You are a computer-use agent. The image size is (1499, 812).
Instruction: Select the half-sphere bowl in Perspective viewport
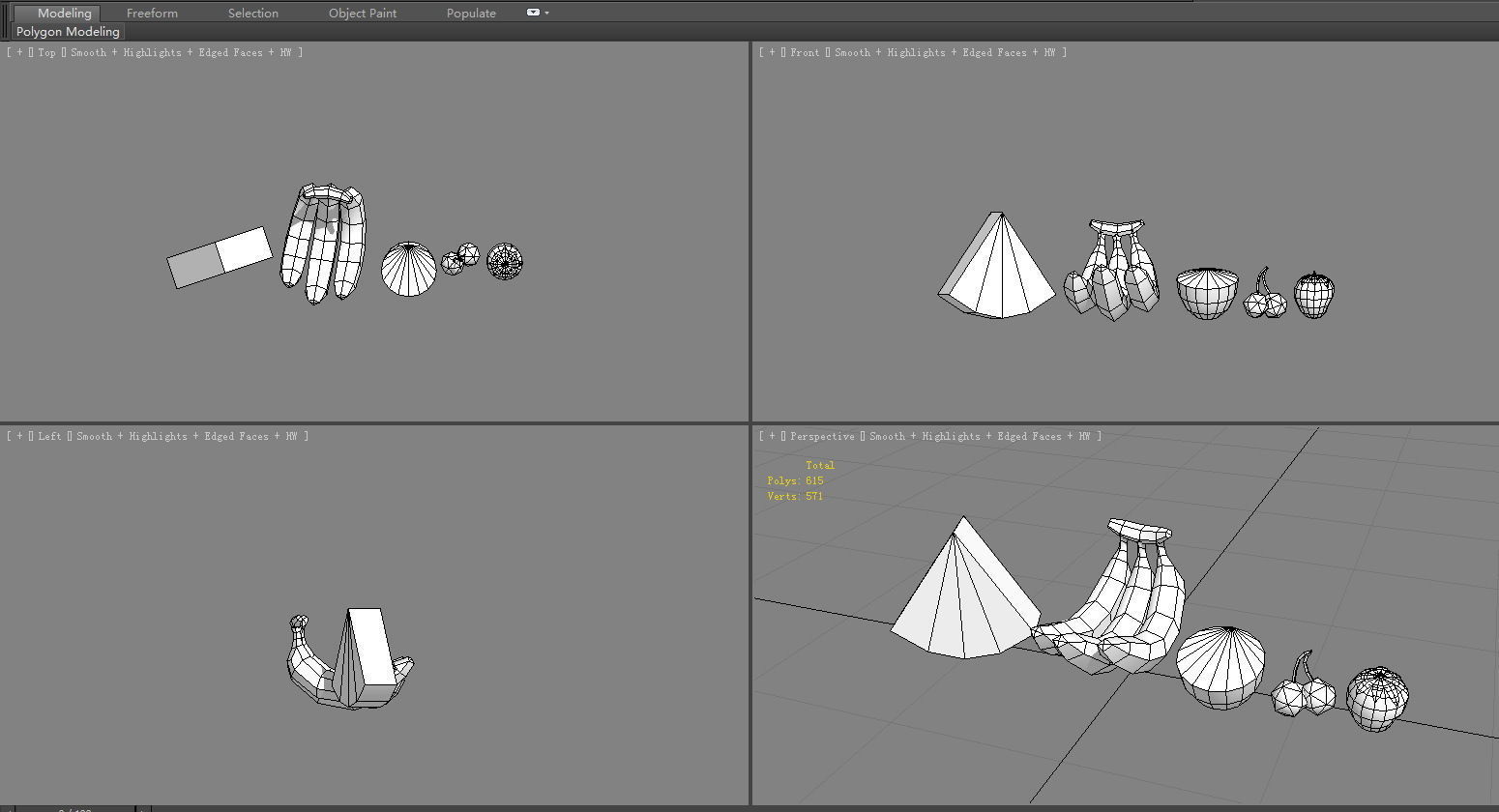pos(1220,669)
